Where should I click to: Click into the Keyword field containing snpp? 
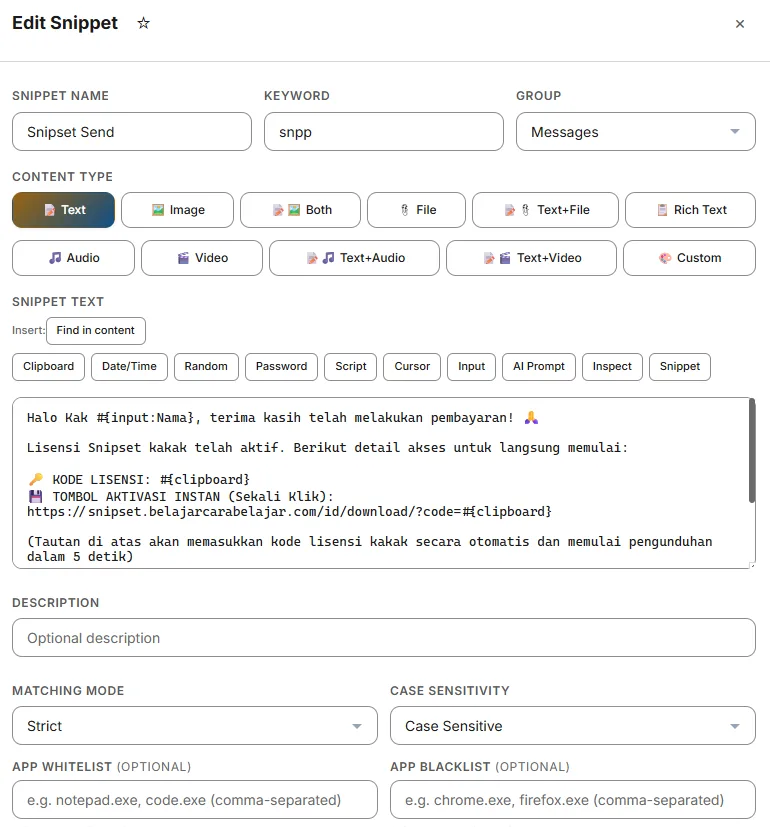point(384,131)
